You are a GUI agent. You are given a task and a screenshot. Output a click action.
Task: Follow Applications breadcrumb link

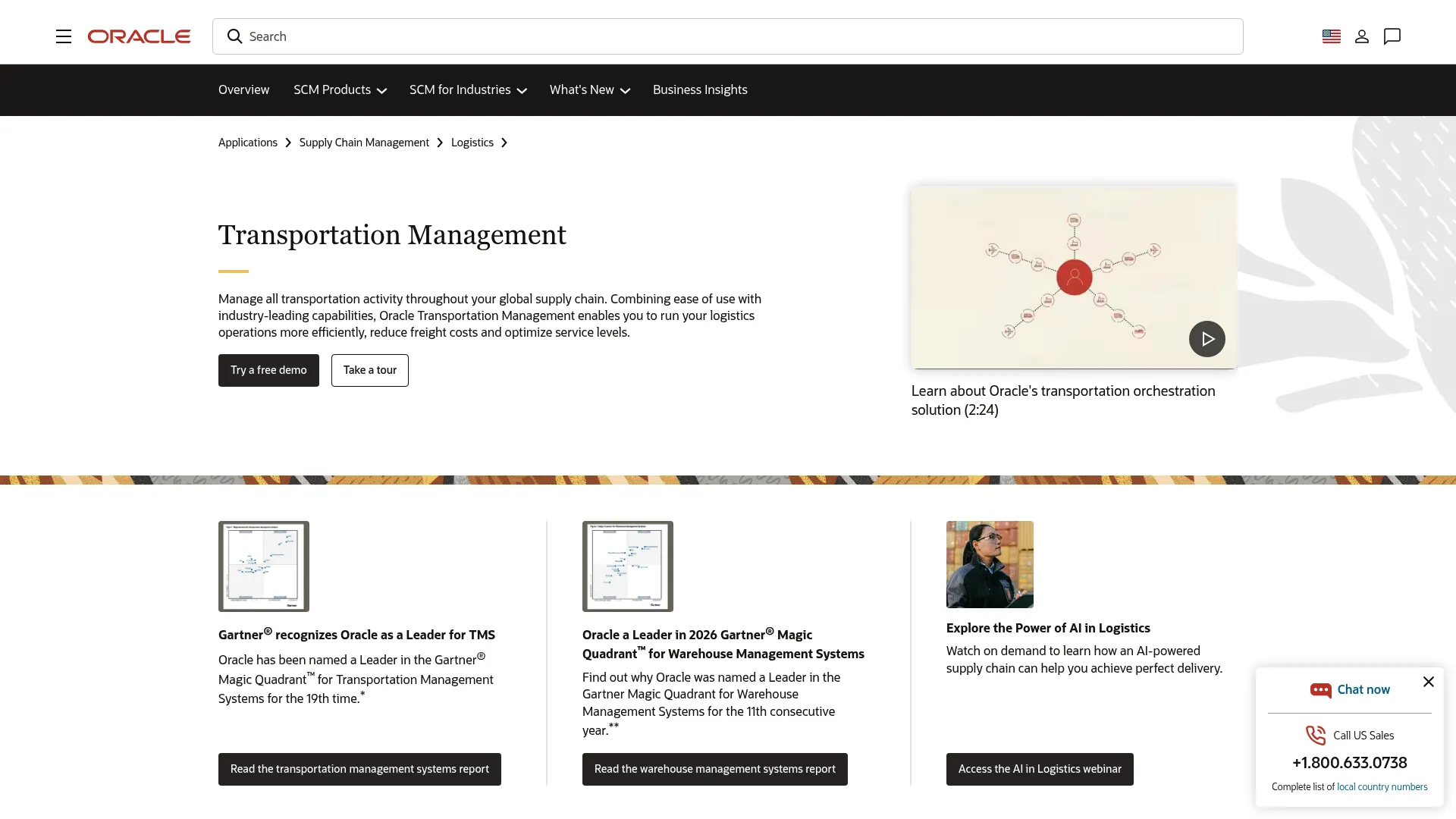248,143
